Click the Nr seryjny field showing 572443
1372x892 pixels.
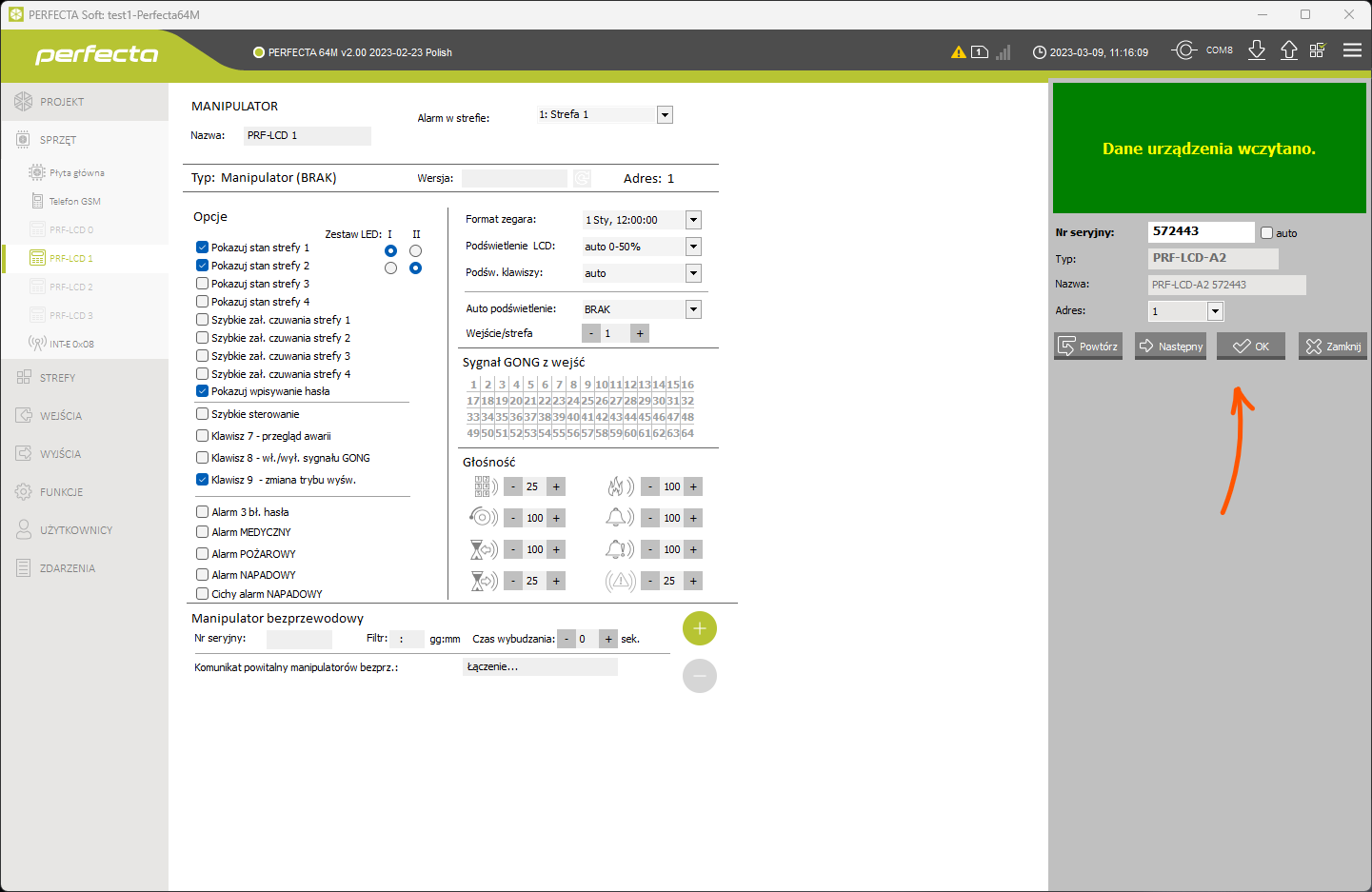[x=1201, y=231]
